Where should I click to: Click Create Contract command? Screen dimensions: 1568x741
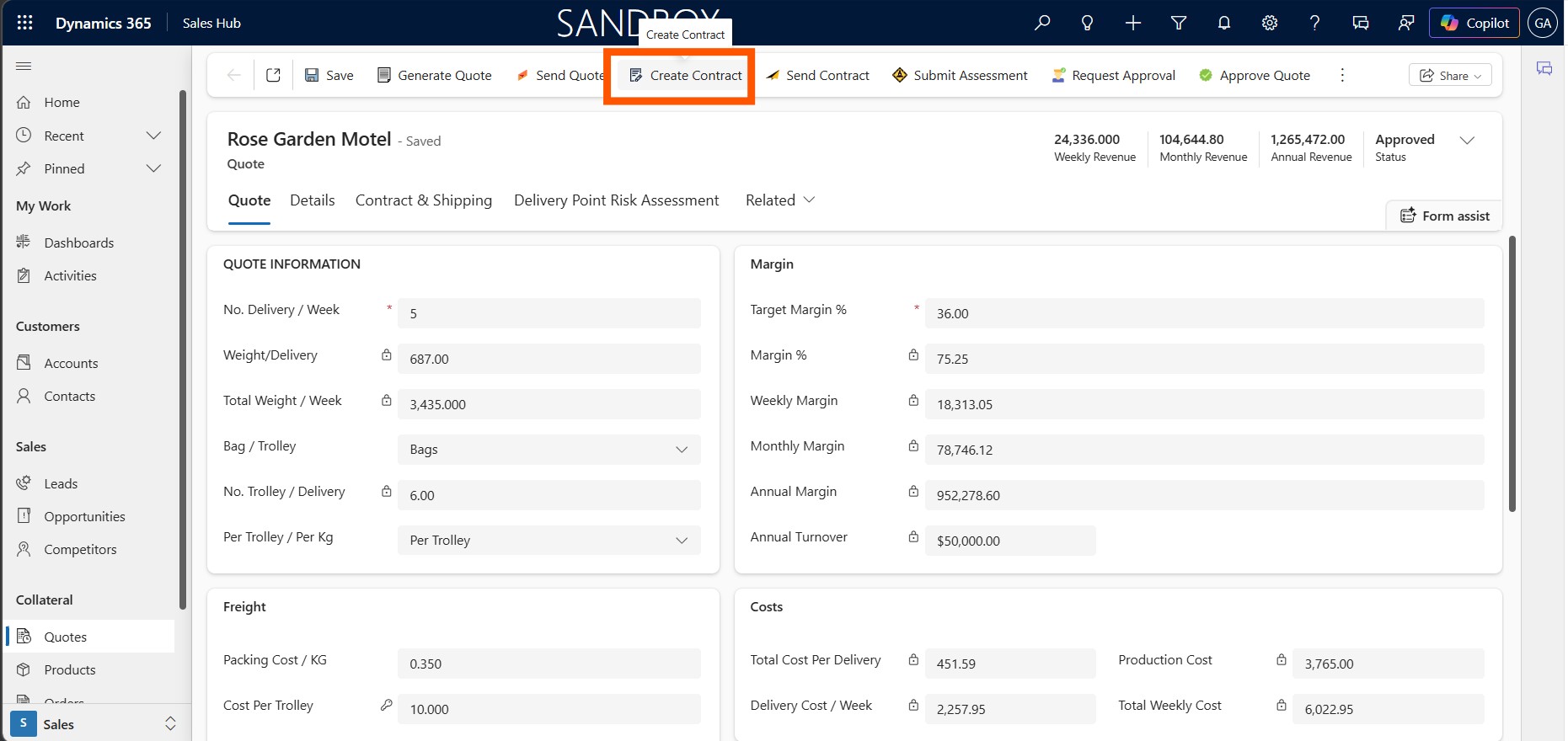(x=685, y=75)
